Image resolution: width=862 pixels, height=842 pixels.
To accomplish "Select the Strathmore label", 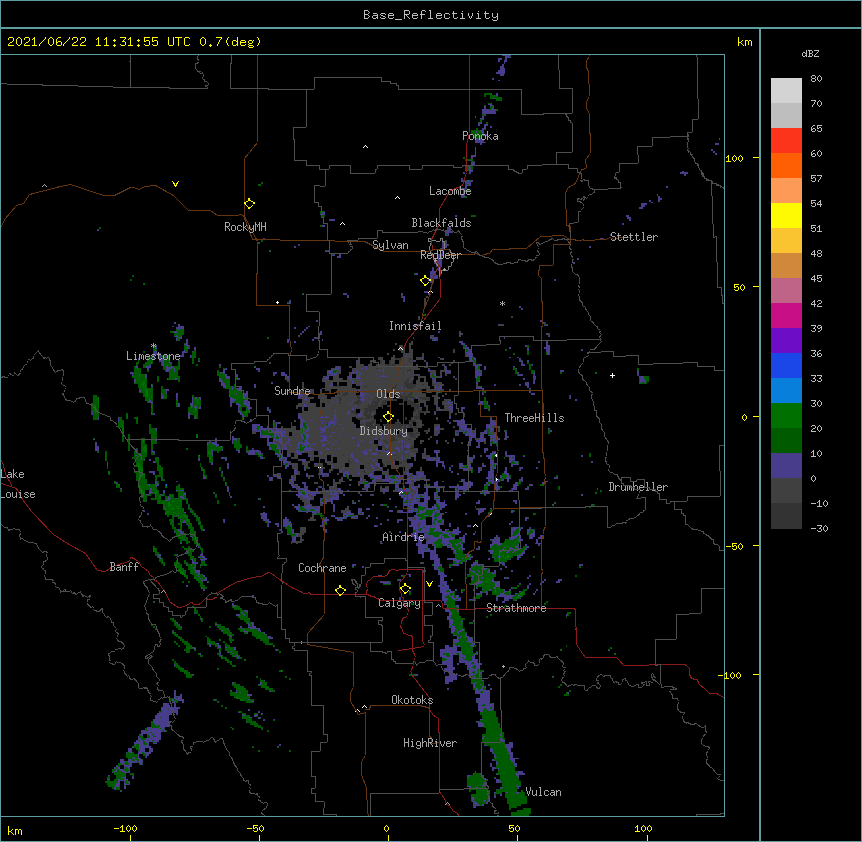I will [516, 608].
